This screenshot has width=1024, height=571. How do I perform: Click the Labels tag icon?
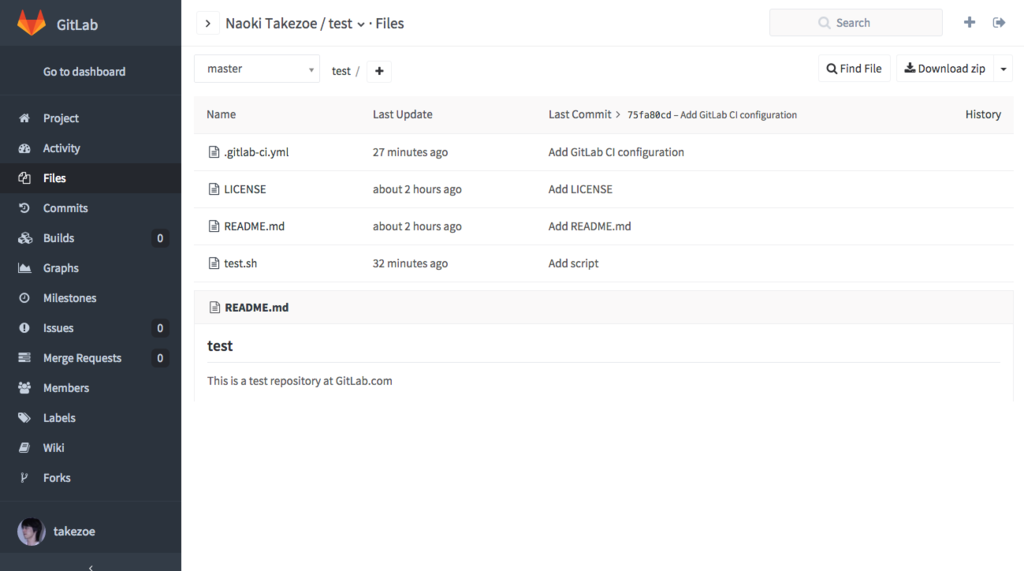(24, 417)
